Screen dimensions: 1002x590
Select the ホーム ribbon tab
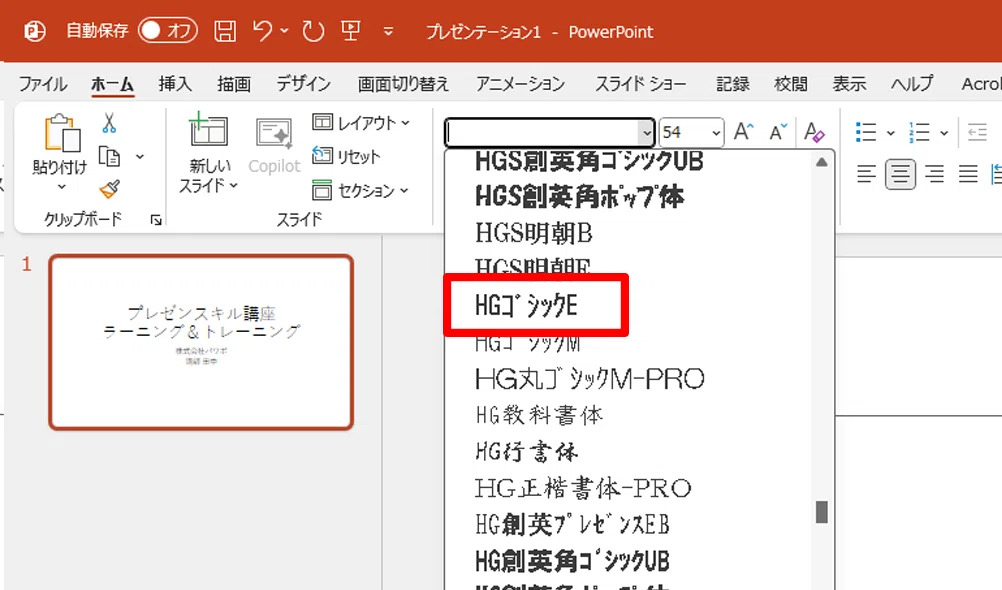click(x=112, y=84)
